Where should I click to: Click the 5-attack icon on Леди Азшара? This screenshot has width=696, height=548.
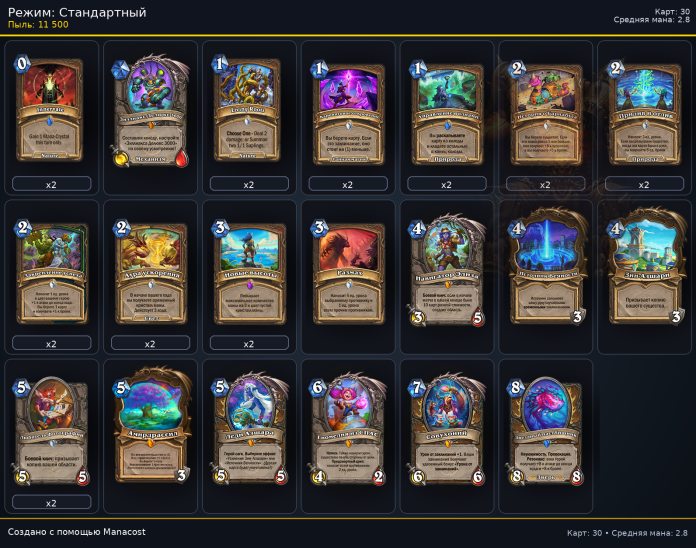tap(221, 476)
